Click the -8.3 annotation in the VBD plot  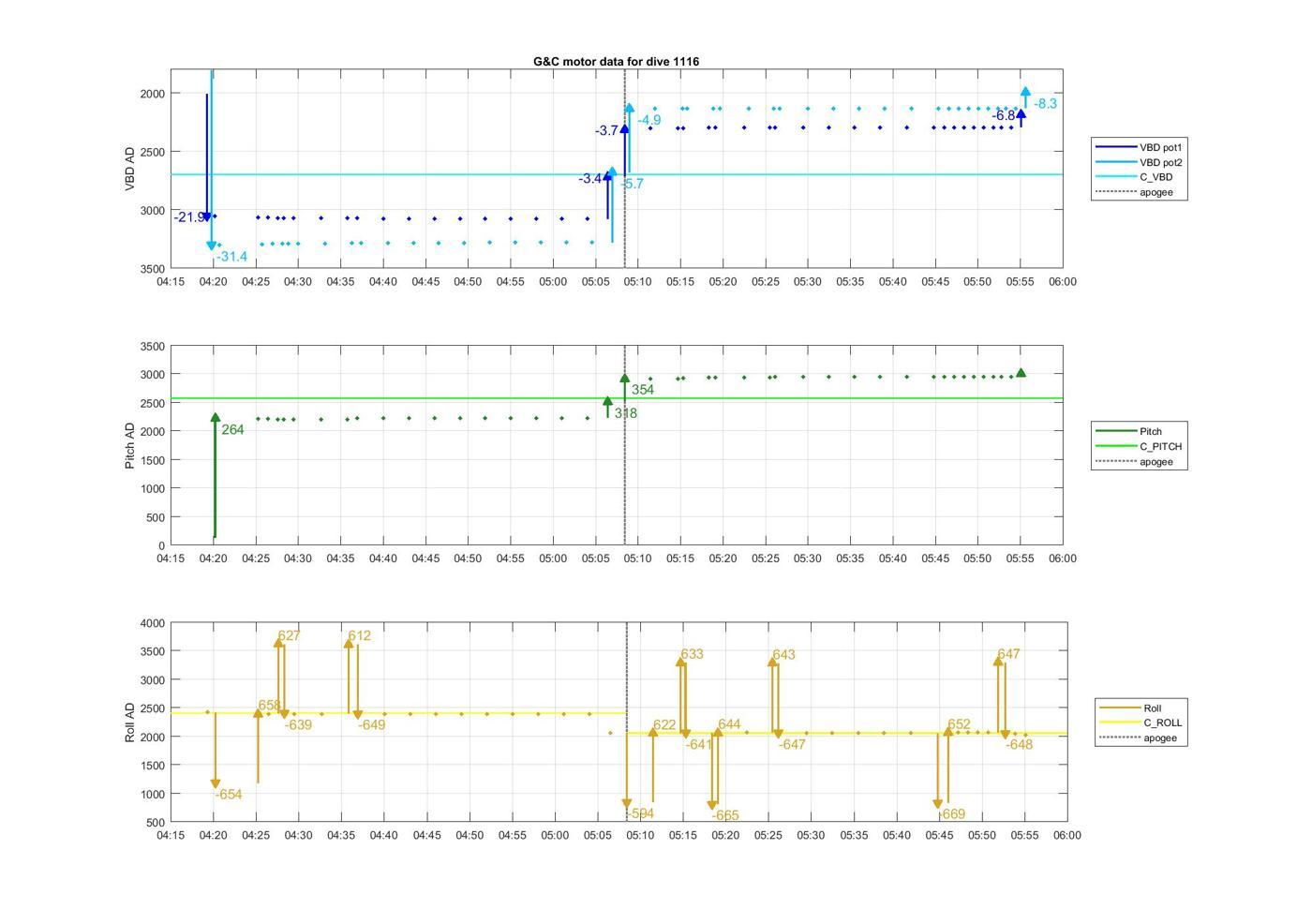coord(1045,104)
